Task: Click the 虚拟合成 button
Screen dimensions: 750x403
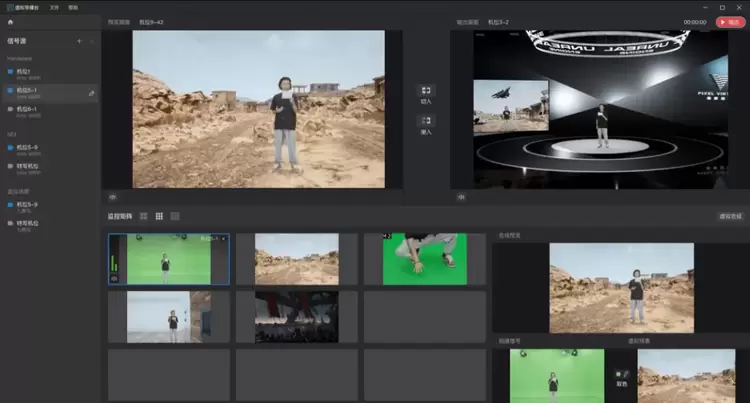Action: [730, 216]
